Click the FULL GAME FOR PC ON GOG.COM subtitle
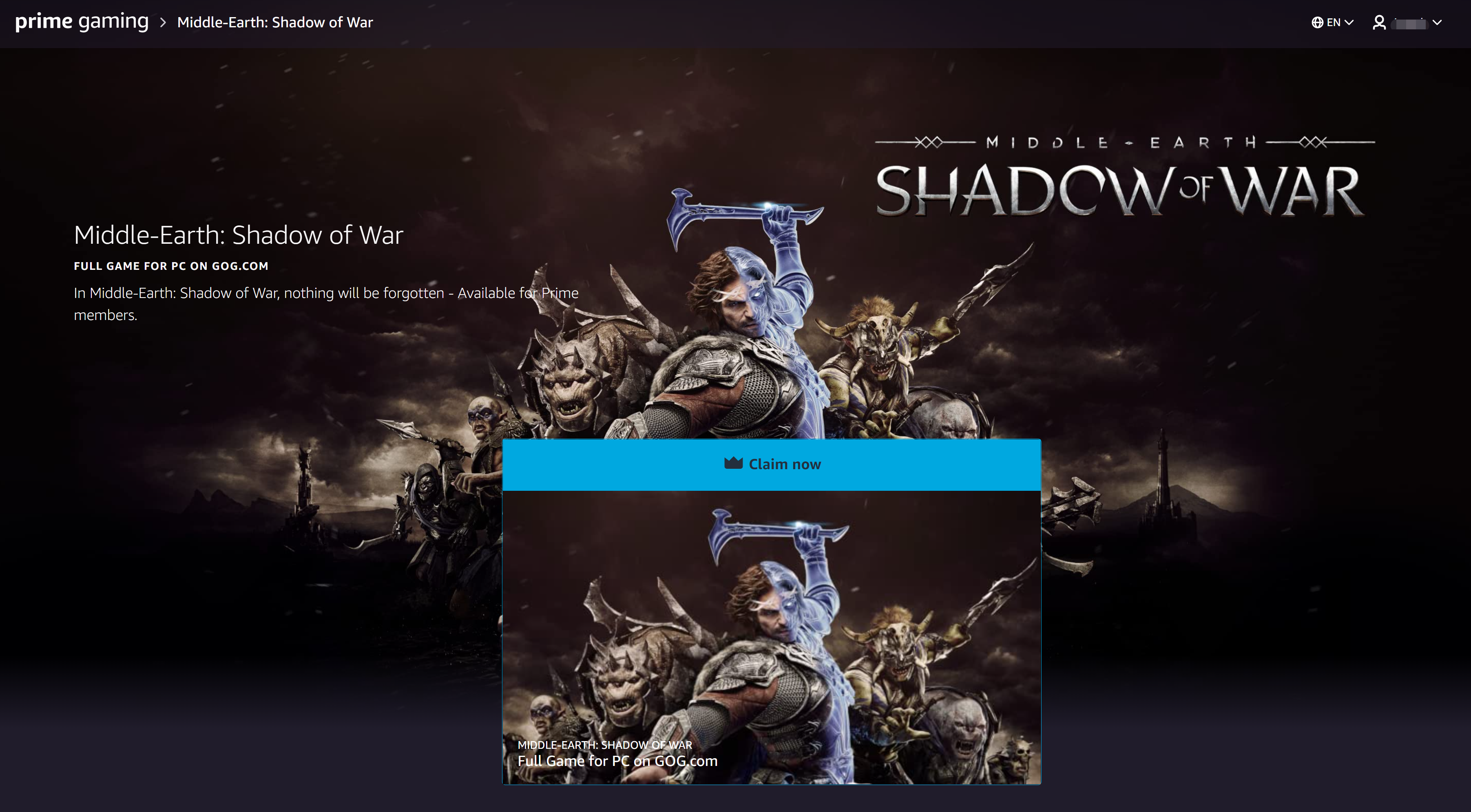Screen dimensions: 1471x812 171,266
